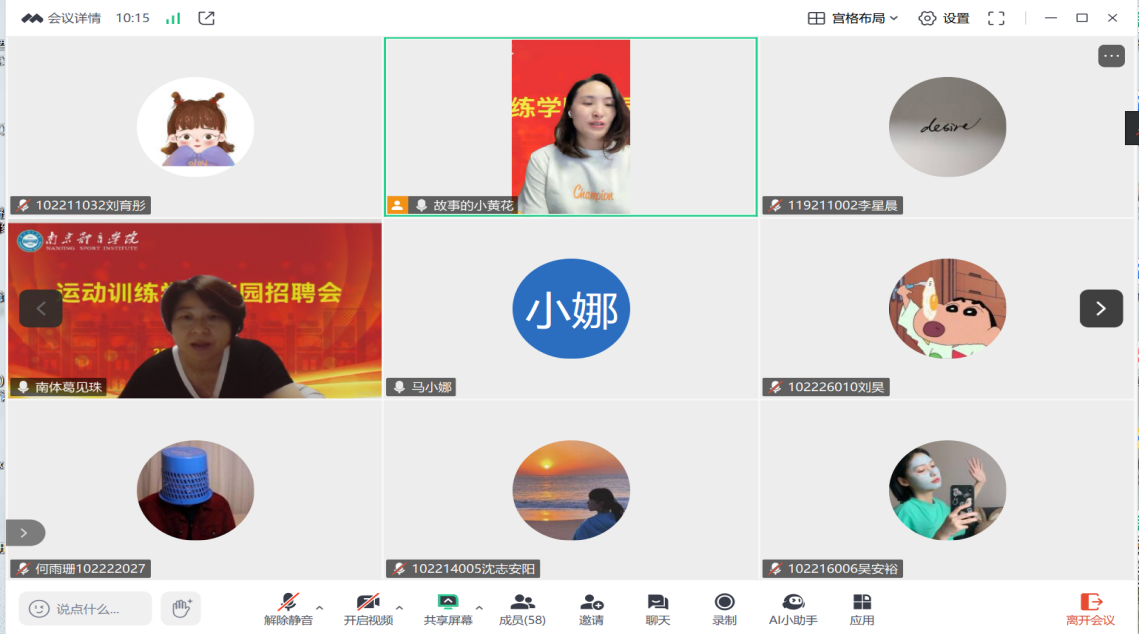Click the signal strength bars icon
This screenshot has width=1139, height=634.
173,18
